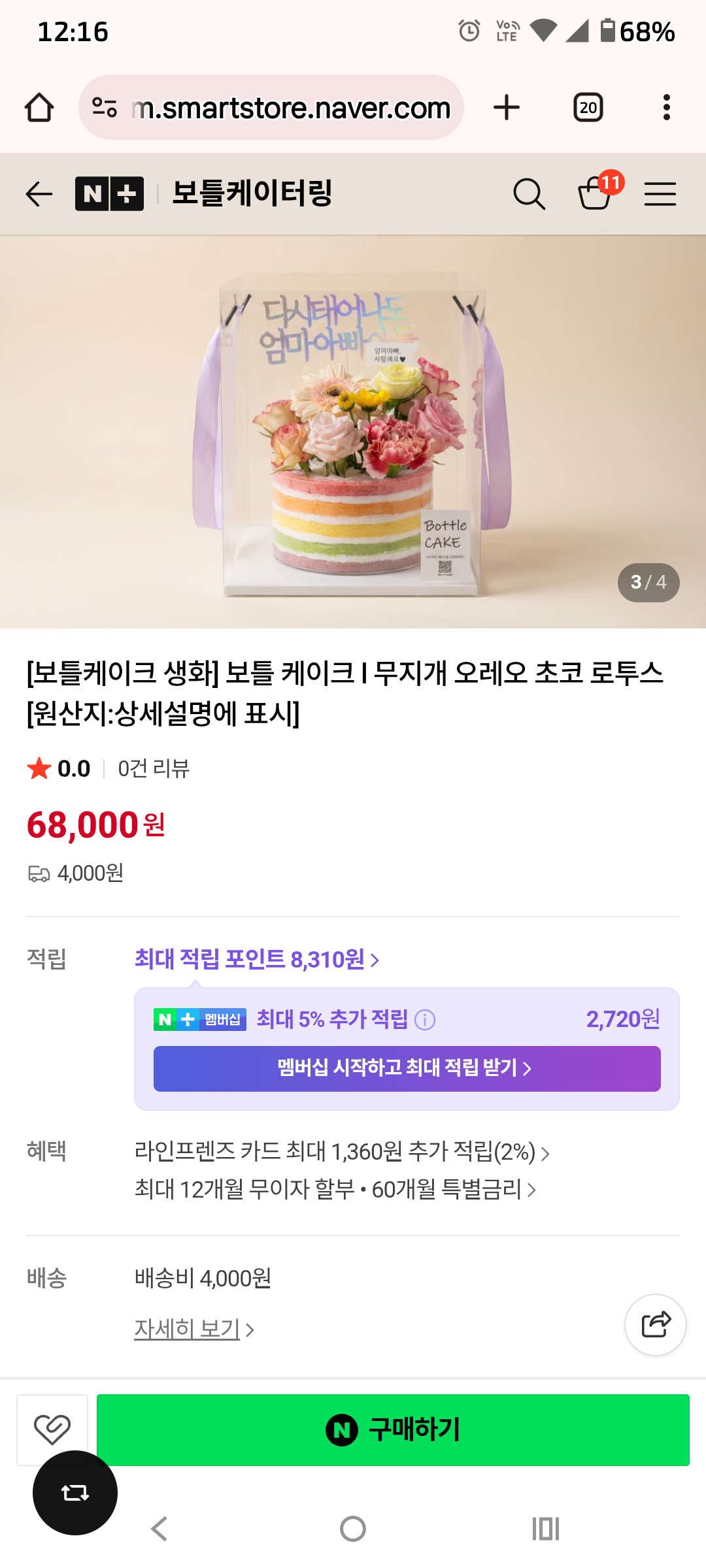Image resolution: width=706 pixels, height=1568 pixels.
Task: Open the tab switcher showing 20 tabs
Action: (588, 107)
